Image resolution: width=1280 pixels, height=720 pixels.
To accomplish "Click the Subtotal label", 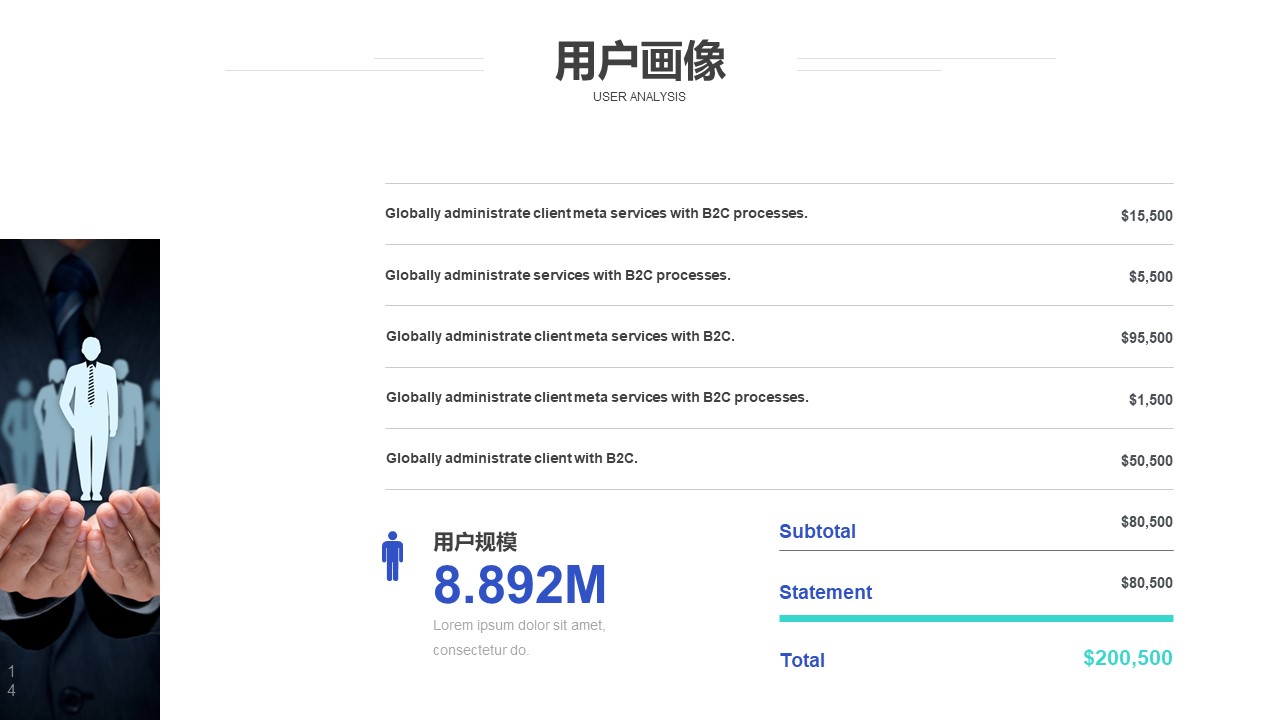I will coord(817,531).
